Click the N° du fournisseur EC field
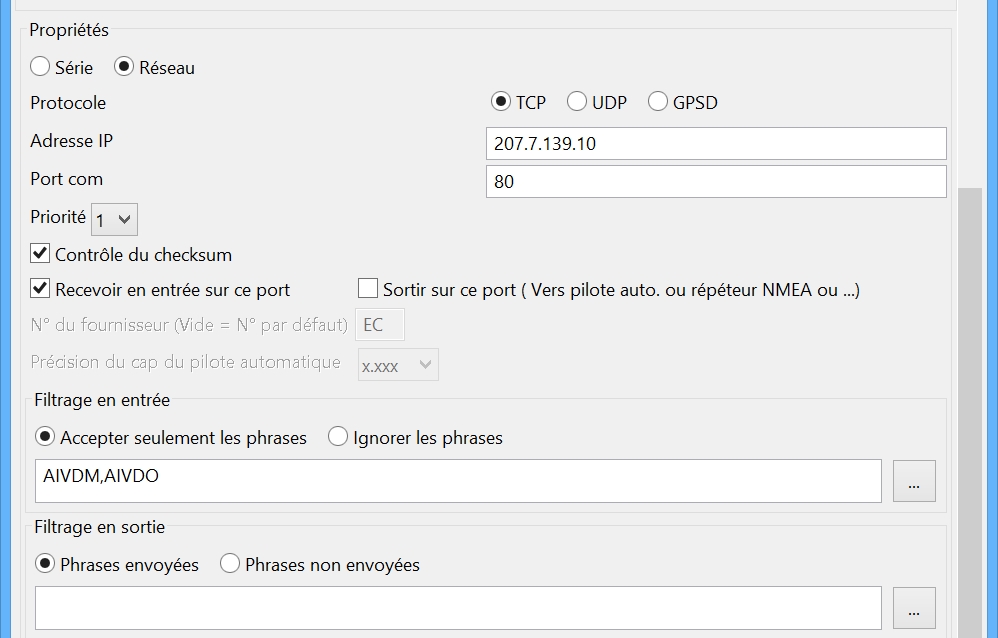 [x=380, y=325]
